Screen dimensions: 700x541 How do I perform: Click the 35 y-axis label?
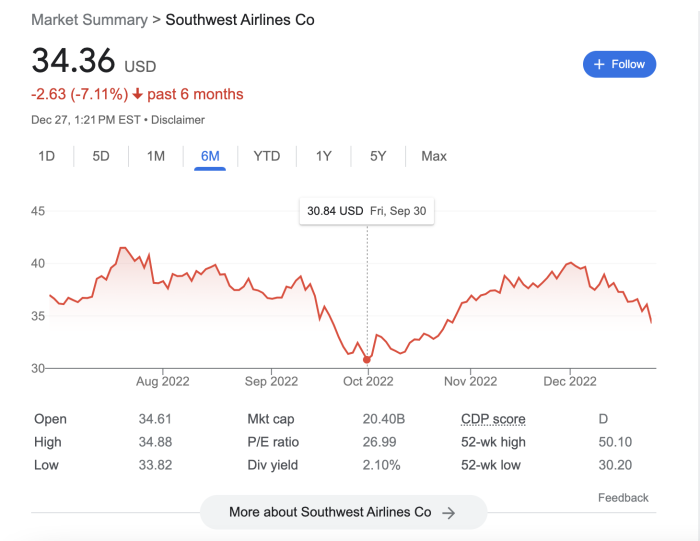pos(38,316)
